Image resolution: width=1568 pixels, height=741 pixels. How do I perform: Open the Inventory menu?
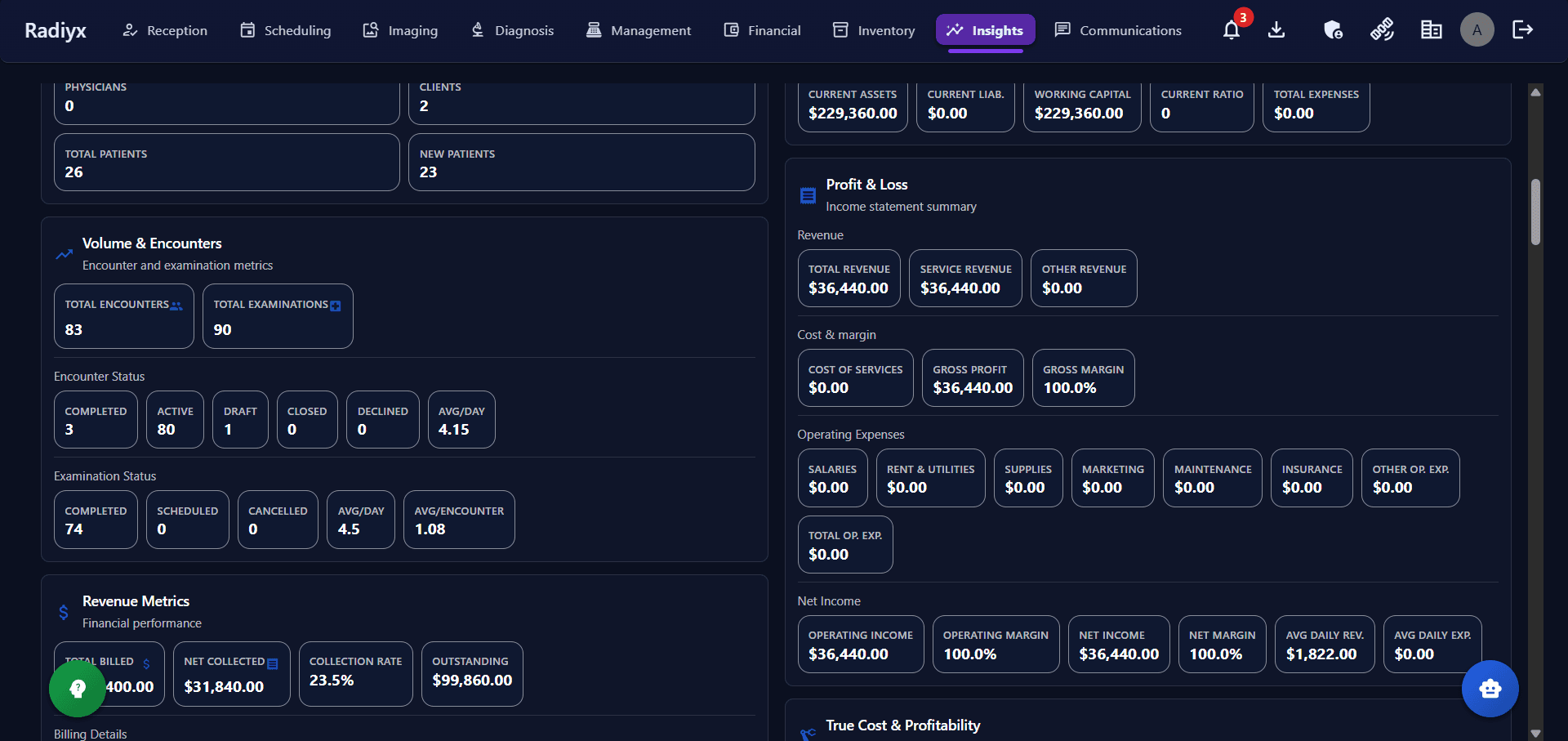click(x=874, y=30)
